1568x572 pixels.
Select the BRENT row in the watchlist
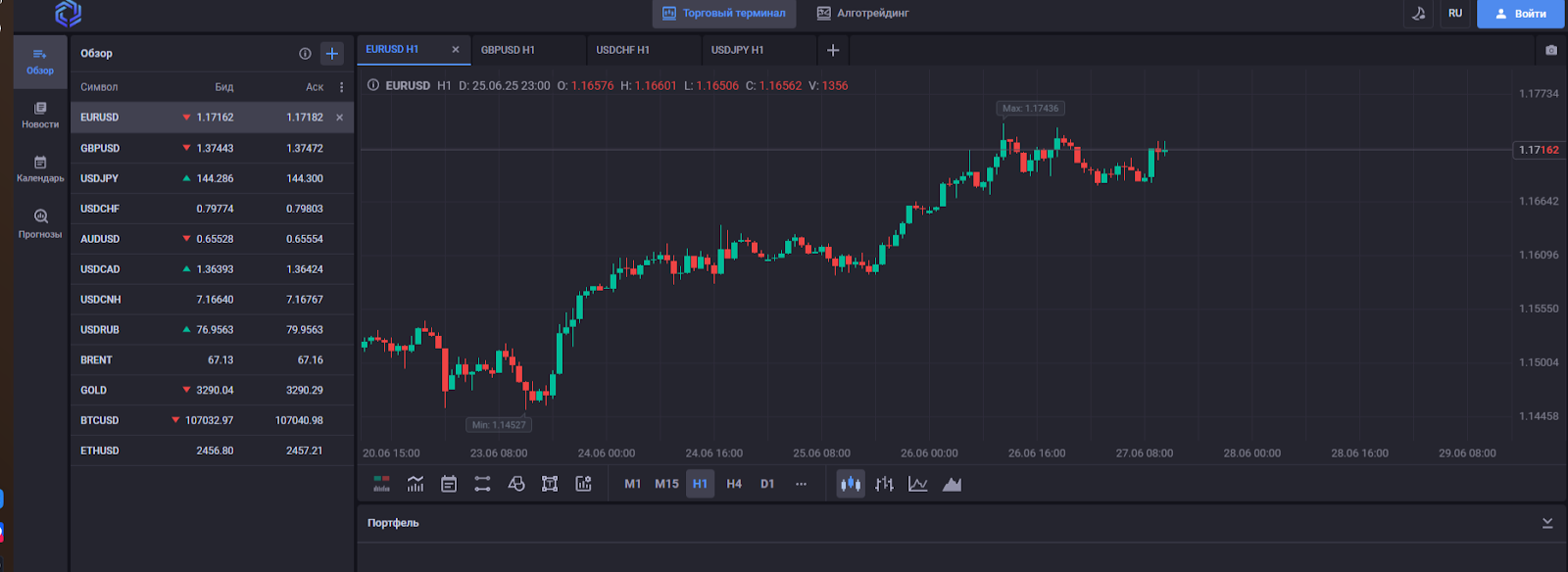[212, 360]
